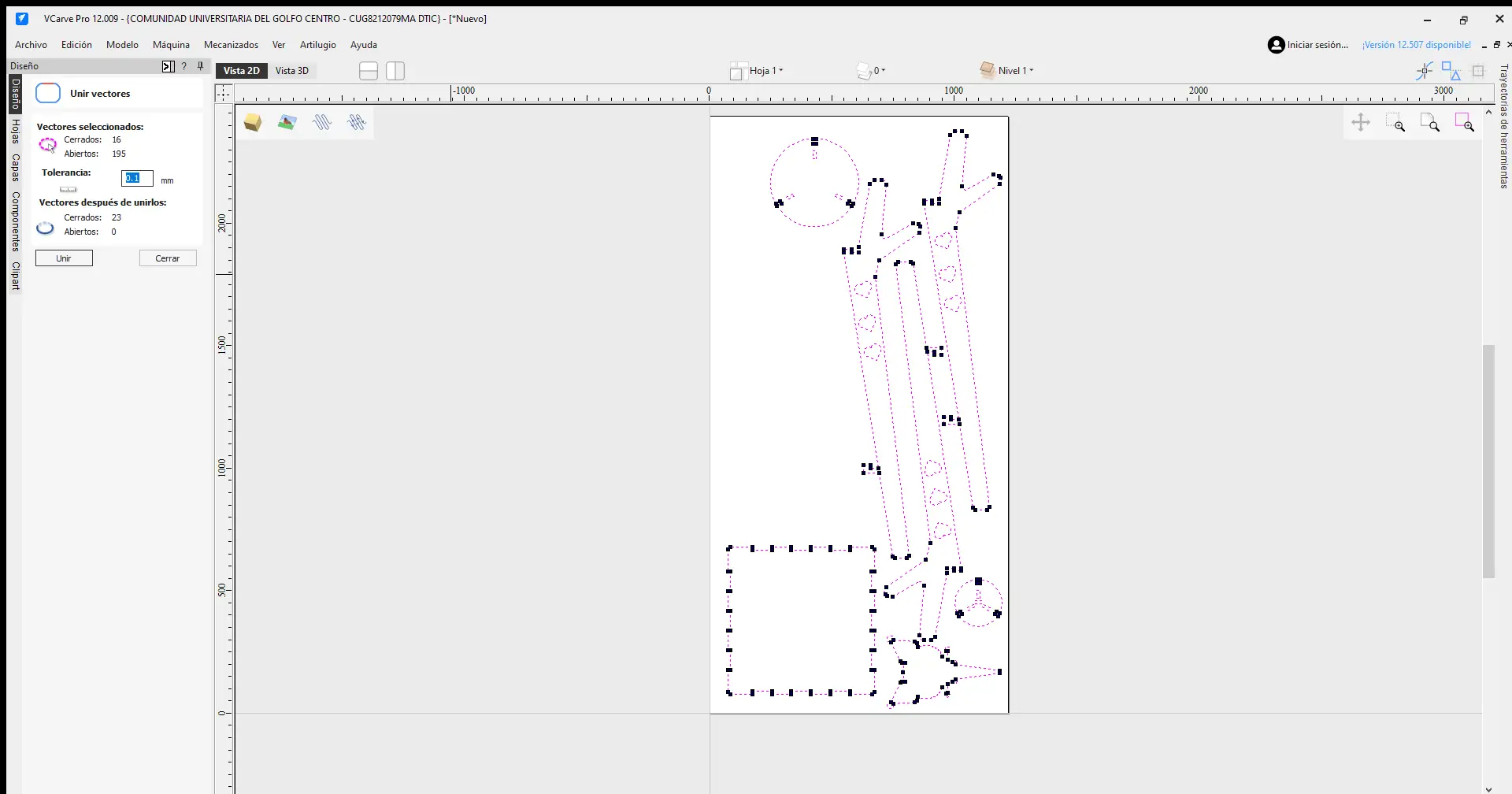Click the material block icon in the view toolbar
The image size is (1512, 794).
[253, 123]
